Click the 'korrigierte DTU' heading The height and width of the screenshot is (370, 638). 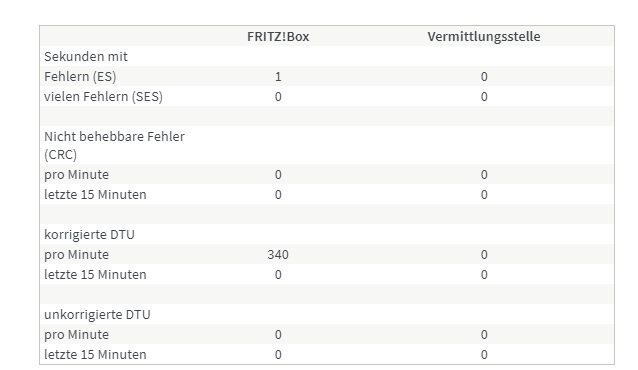[90, 234]
